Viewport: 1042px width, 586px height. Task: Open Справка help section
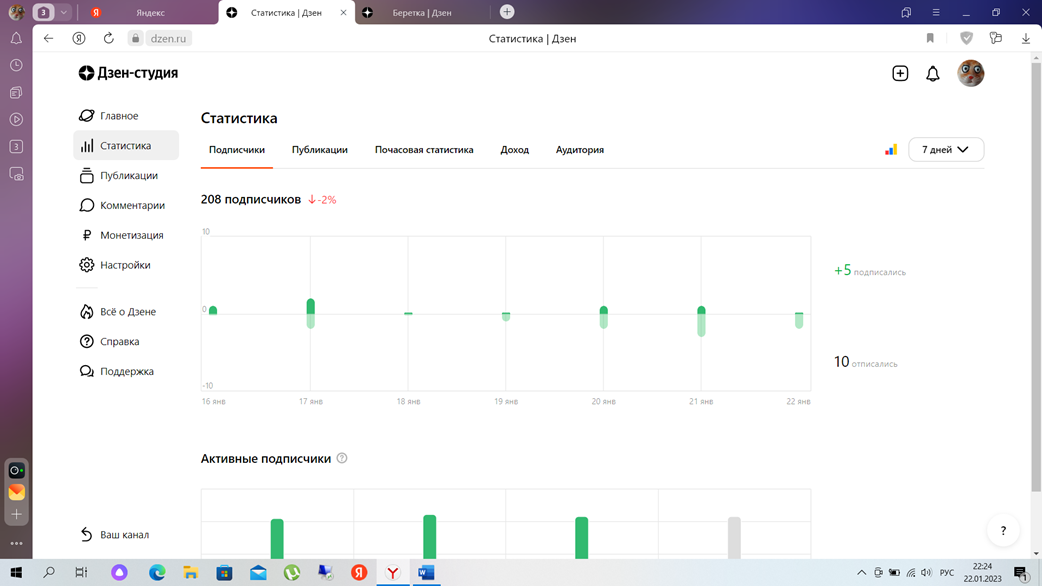pos(110,342)
